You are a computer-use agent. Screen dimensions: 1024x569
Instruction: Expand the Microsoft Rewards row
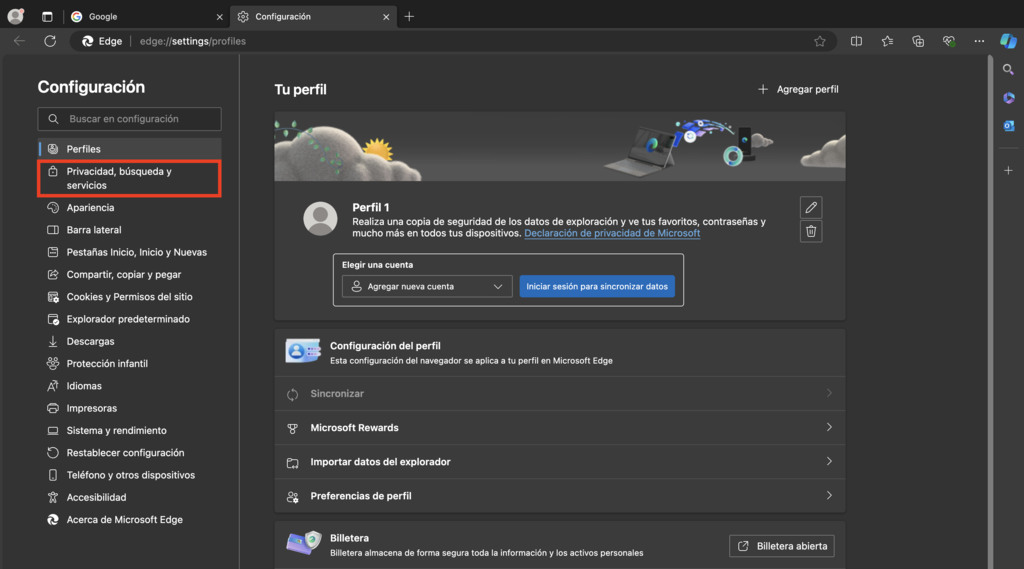(559, 428)
